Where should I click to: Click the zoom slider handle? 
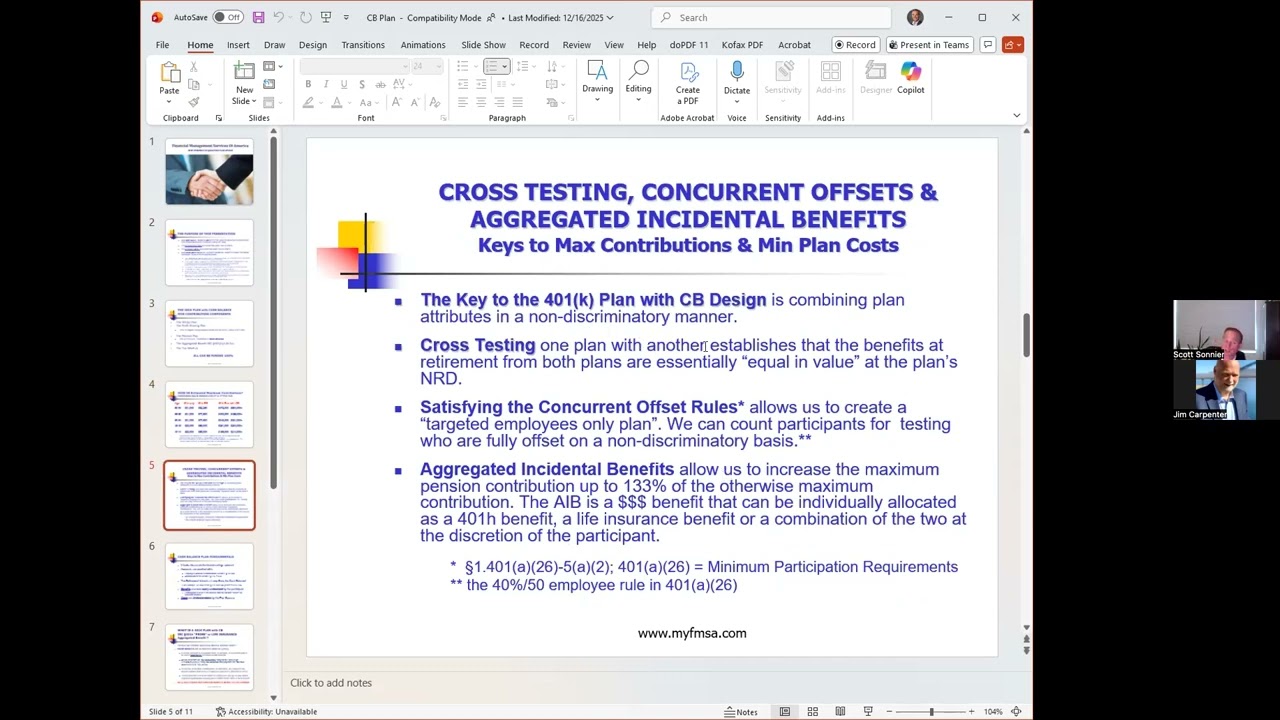(931, 712)
